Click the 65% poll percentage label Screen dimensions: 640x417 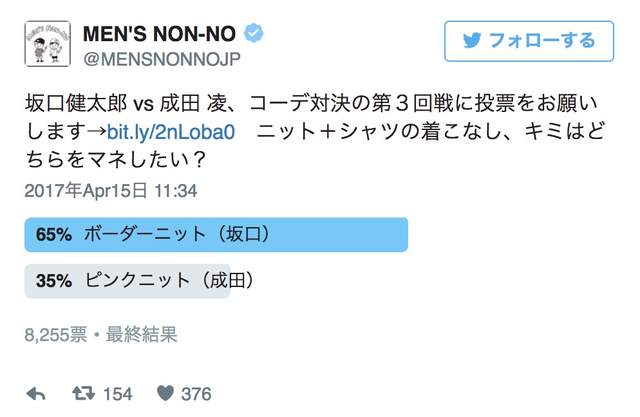point(53,234)
